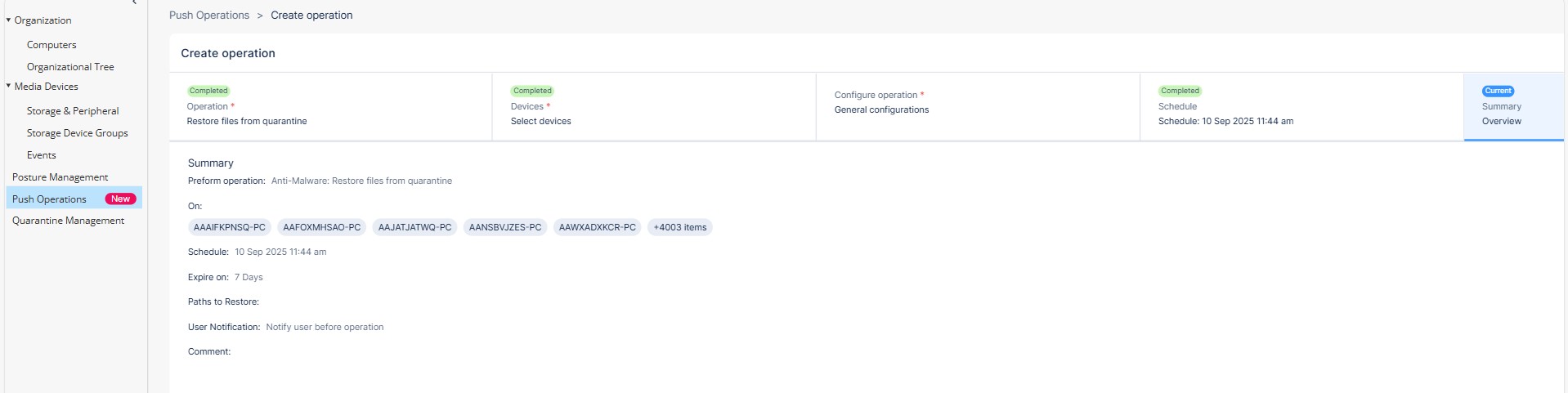Viewport: 1568px width, 393px height.
Task: Open the Configure operation step
Action: (x=977, y=103)
